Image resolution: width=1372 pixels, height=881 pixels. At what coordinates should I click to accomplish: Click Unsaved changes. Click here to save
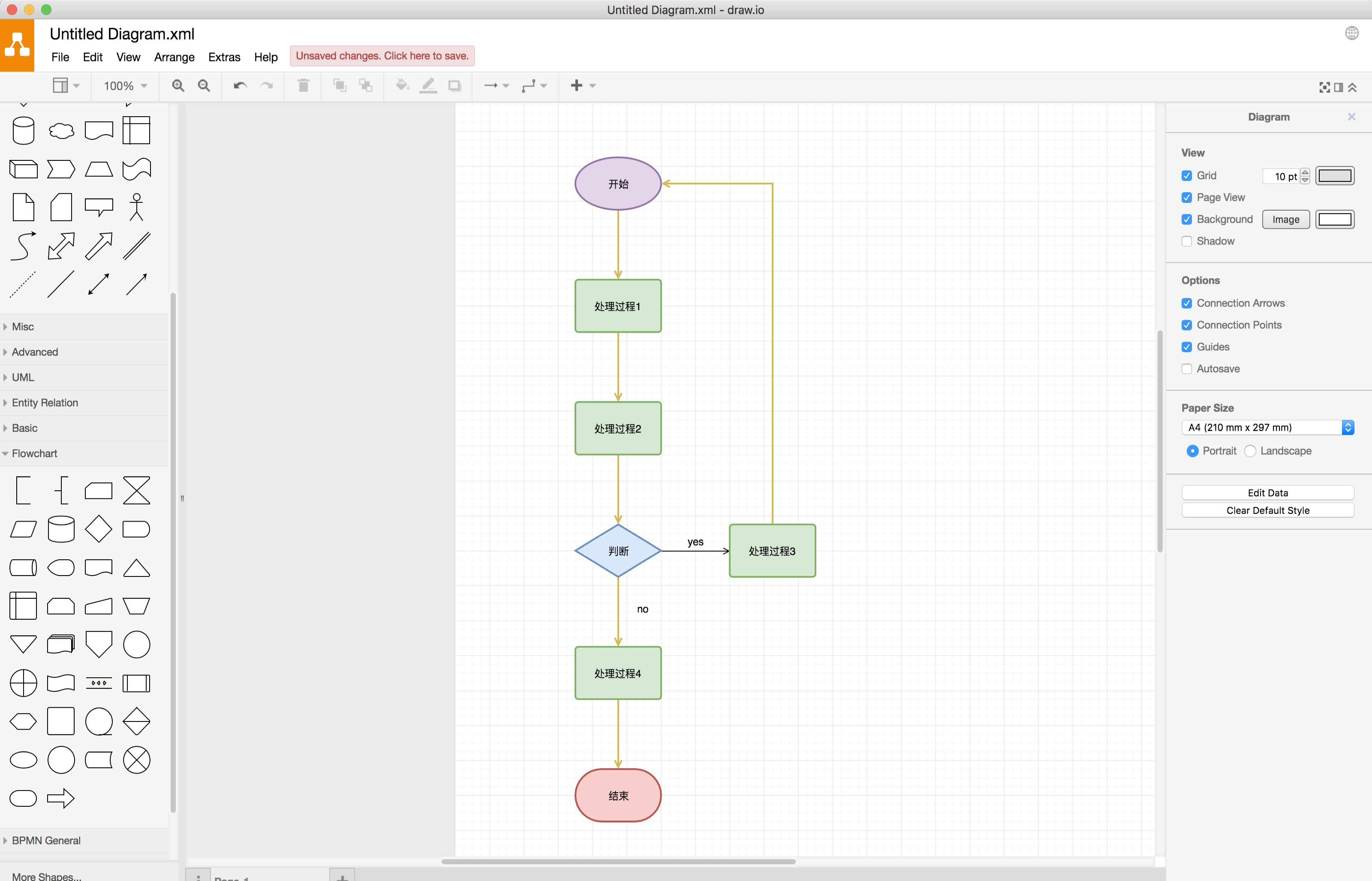point(382,55)
